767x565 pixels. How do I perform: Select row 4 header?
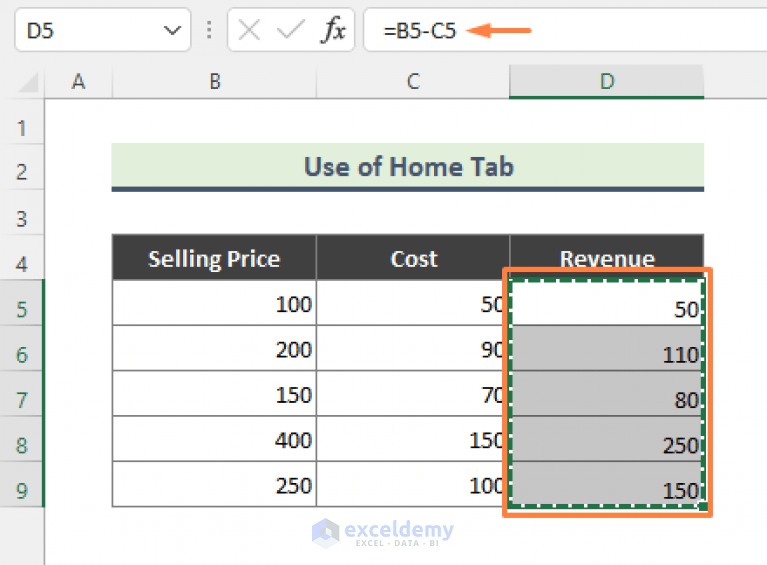[x=22, y=257]
